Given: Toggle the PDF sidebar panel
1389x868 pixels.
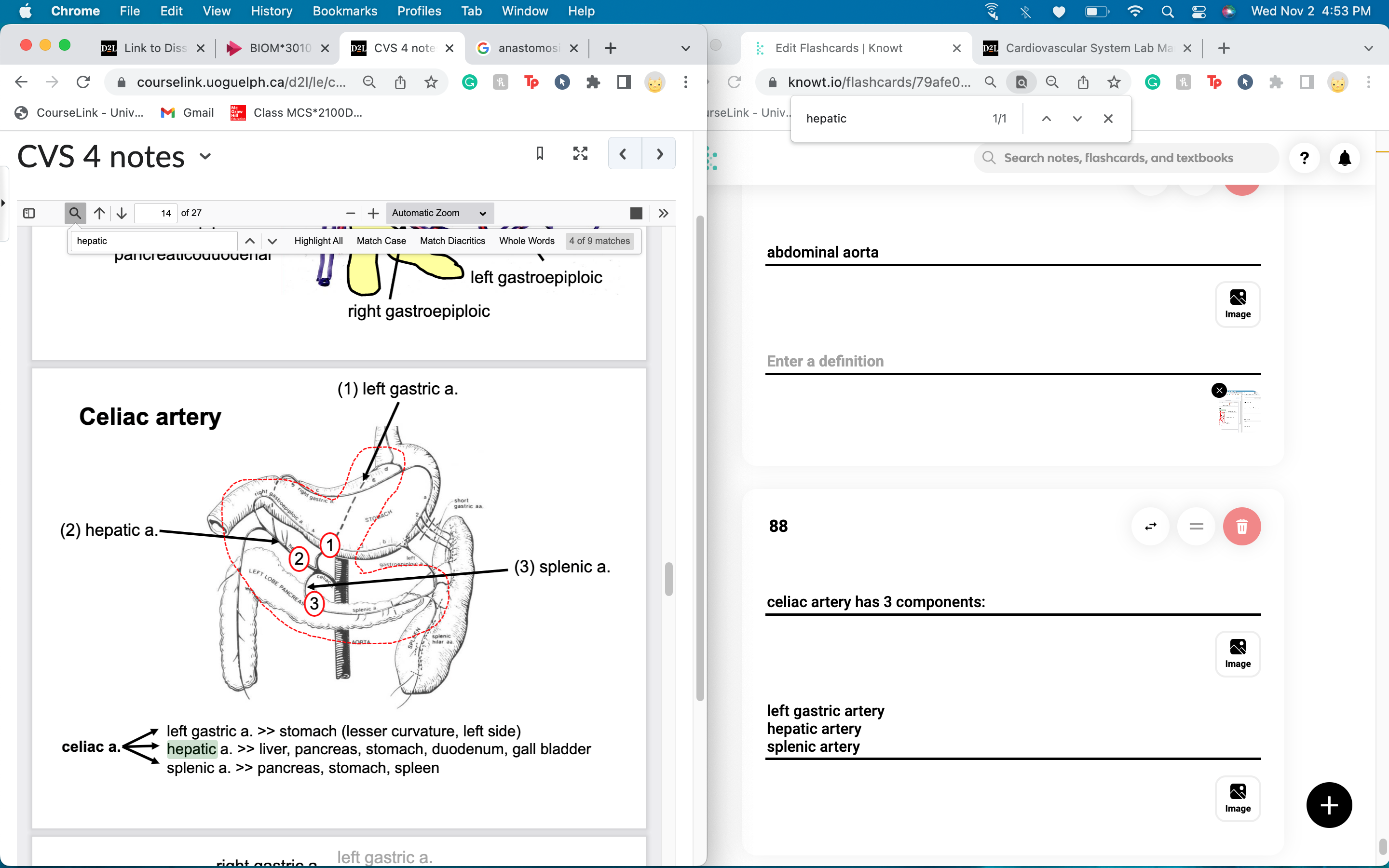Looking at the screenshot, I should [x=29, y=213].
